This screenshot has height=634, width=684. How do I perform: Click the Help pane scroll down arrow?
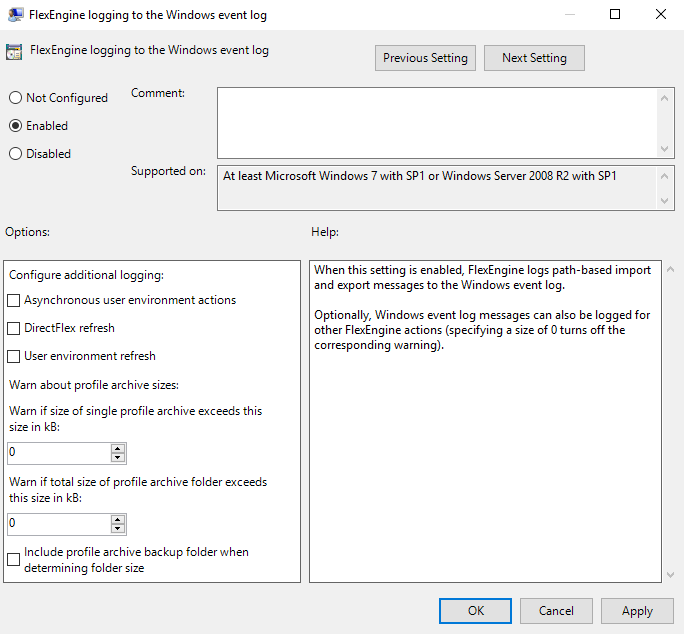(x=668, y=574)
